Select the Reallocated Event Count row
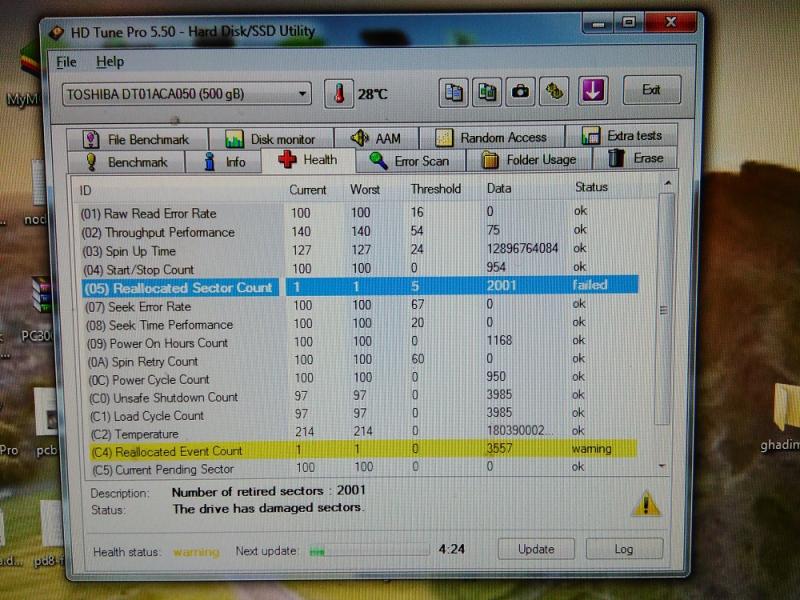 (363, 450)
